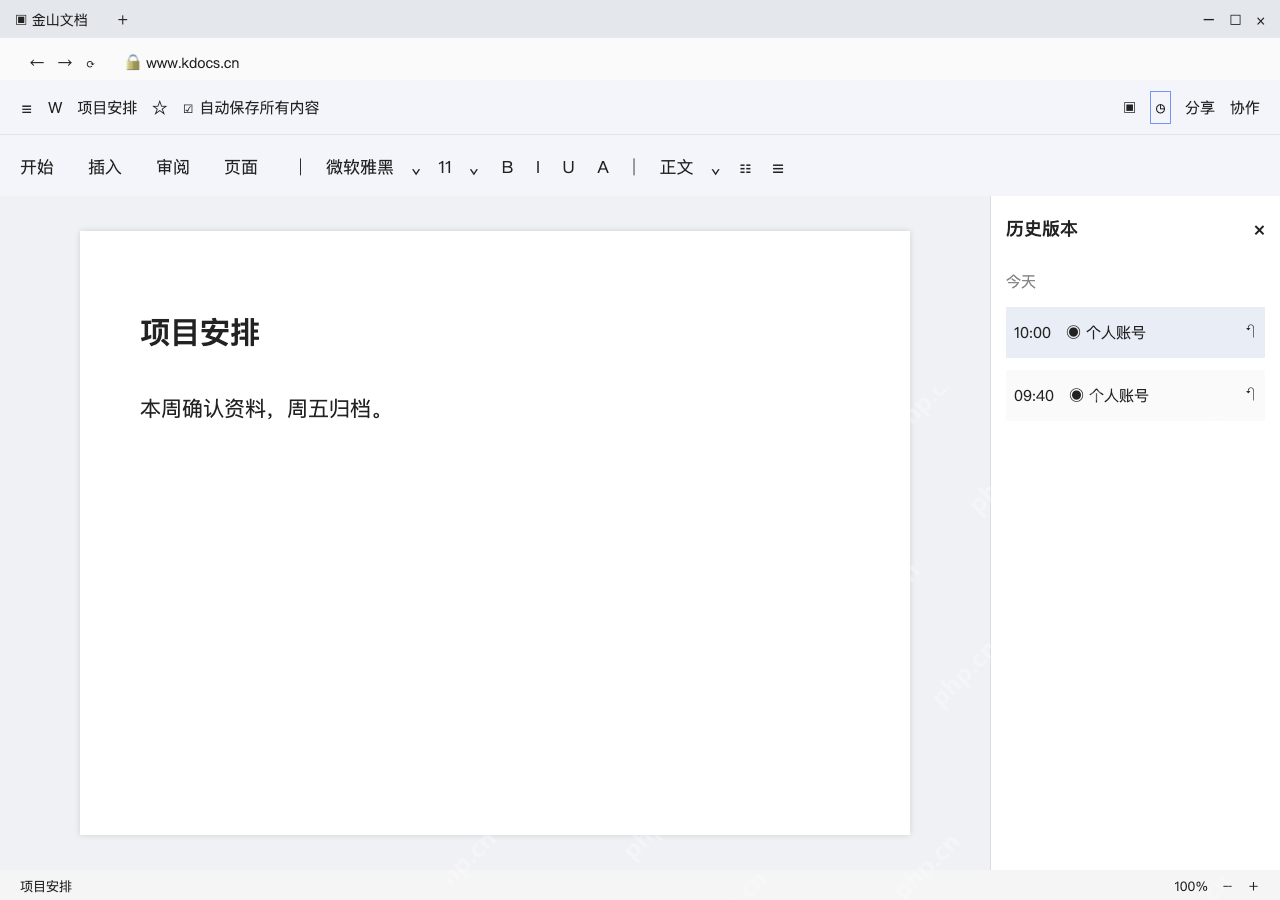Select the 10:00 history version entry
Image resolution: width=1280 pixels, height=900 pixels.
pyautogui.click(x=1135, y=332)
